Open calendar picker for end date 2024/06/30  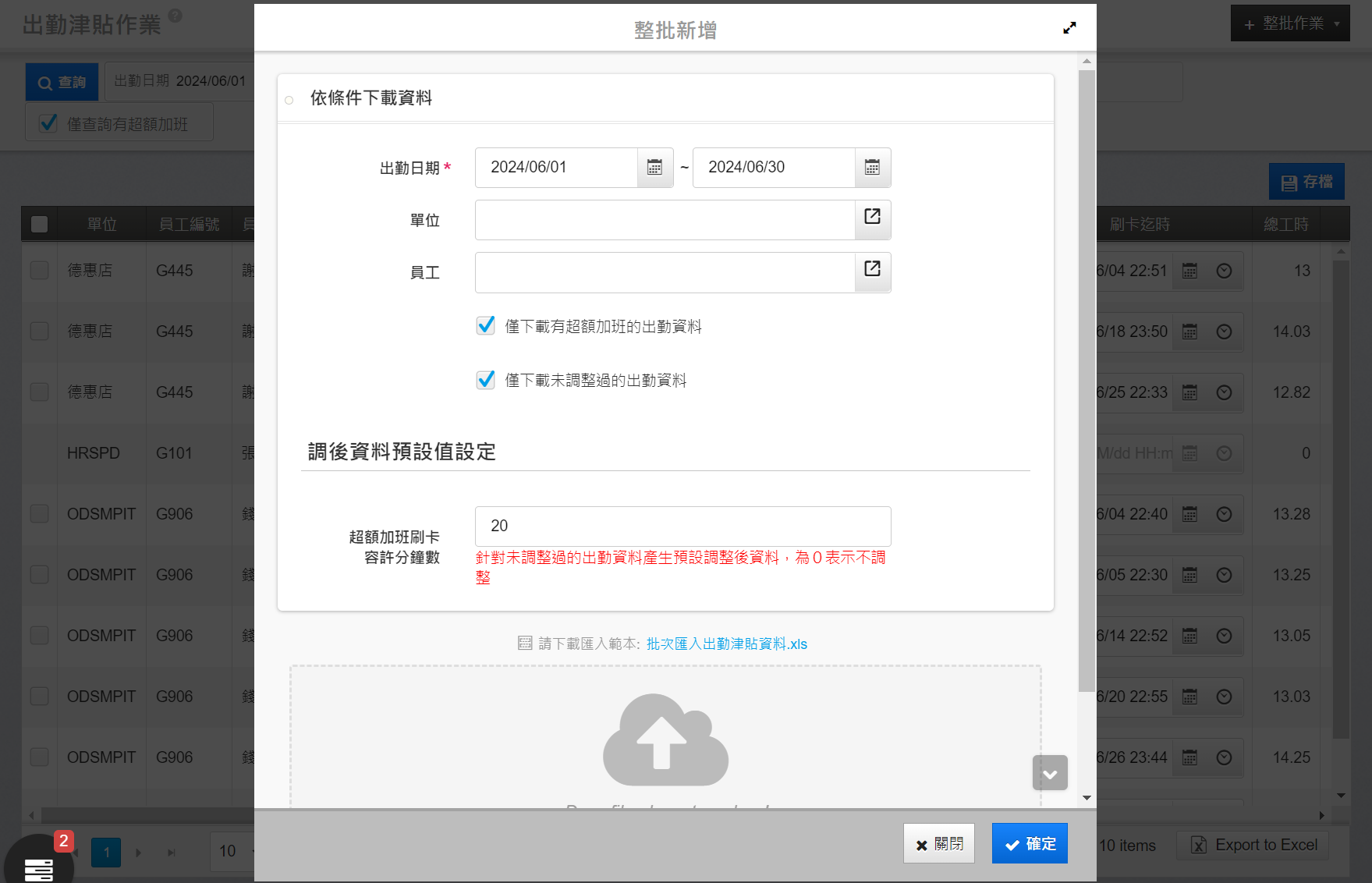pos(872,168)
